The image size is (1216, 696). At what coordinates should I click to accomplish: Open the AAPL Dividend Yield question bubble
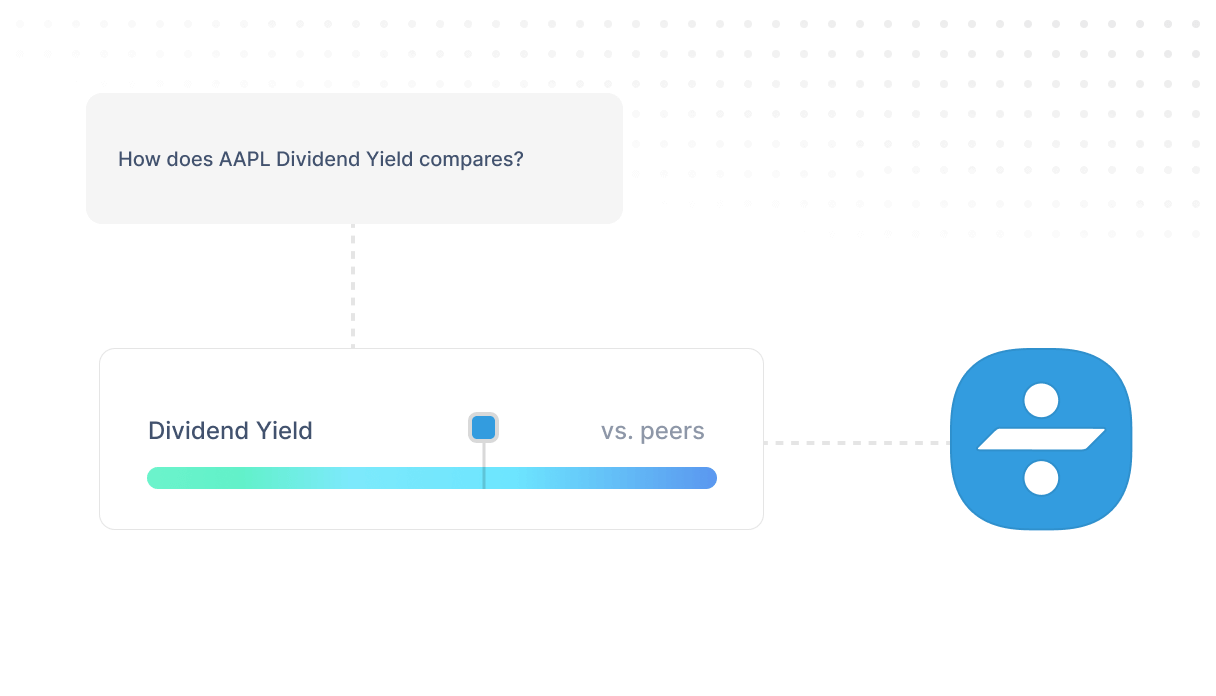pos(354,158)
